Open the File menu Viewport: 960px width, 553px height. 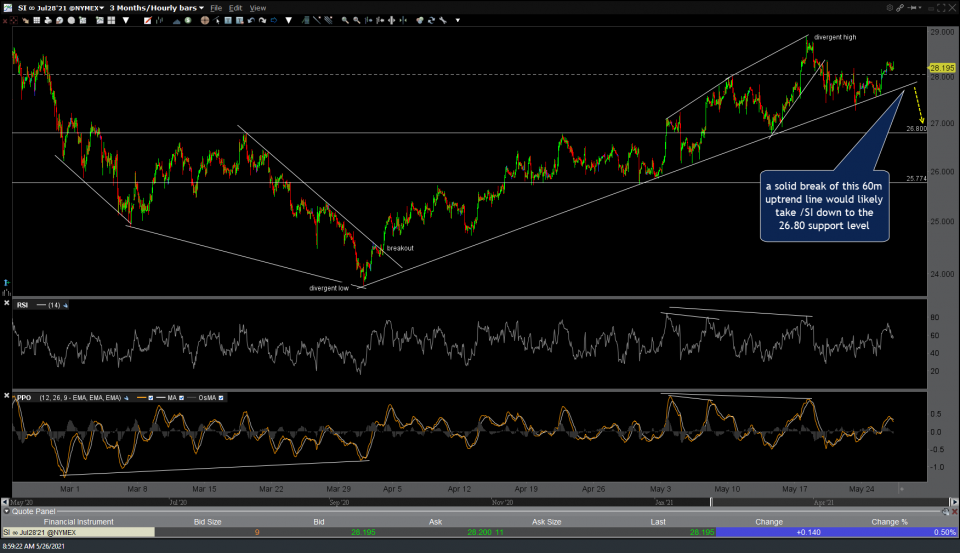[x=215, y=7]
